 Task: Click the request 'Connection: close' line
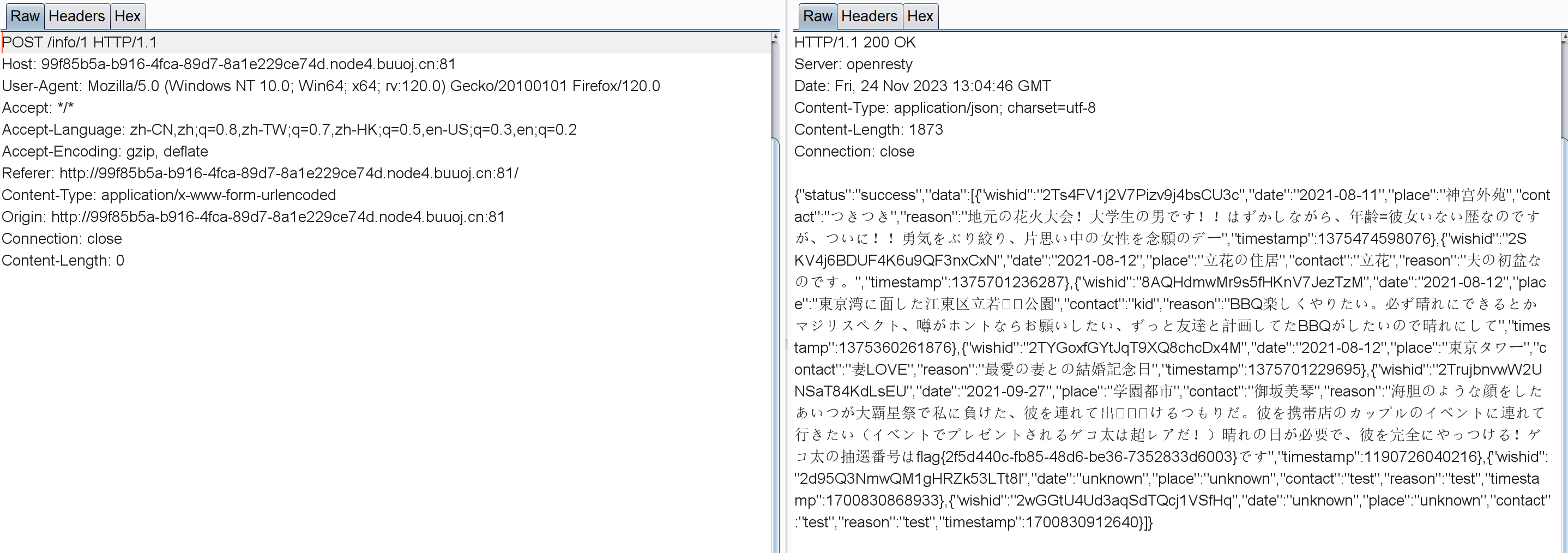(62, 239)
